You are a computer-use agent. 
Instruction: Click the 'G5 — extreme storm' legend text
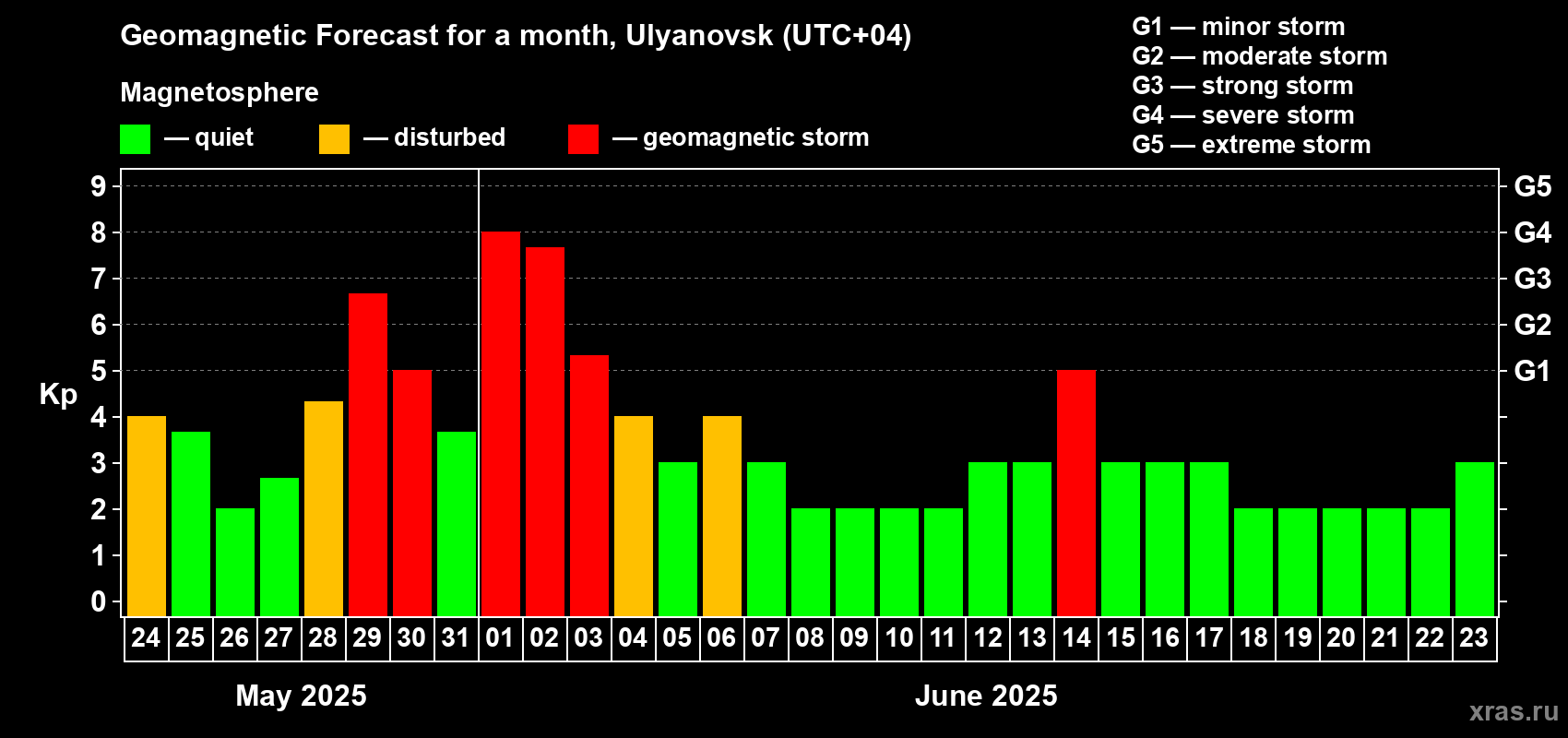[x=1252, y=145]
